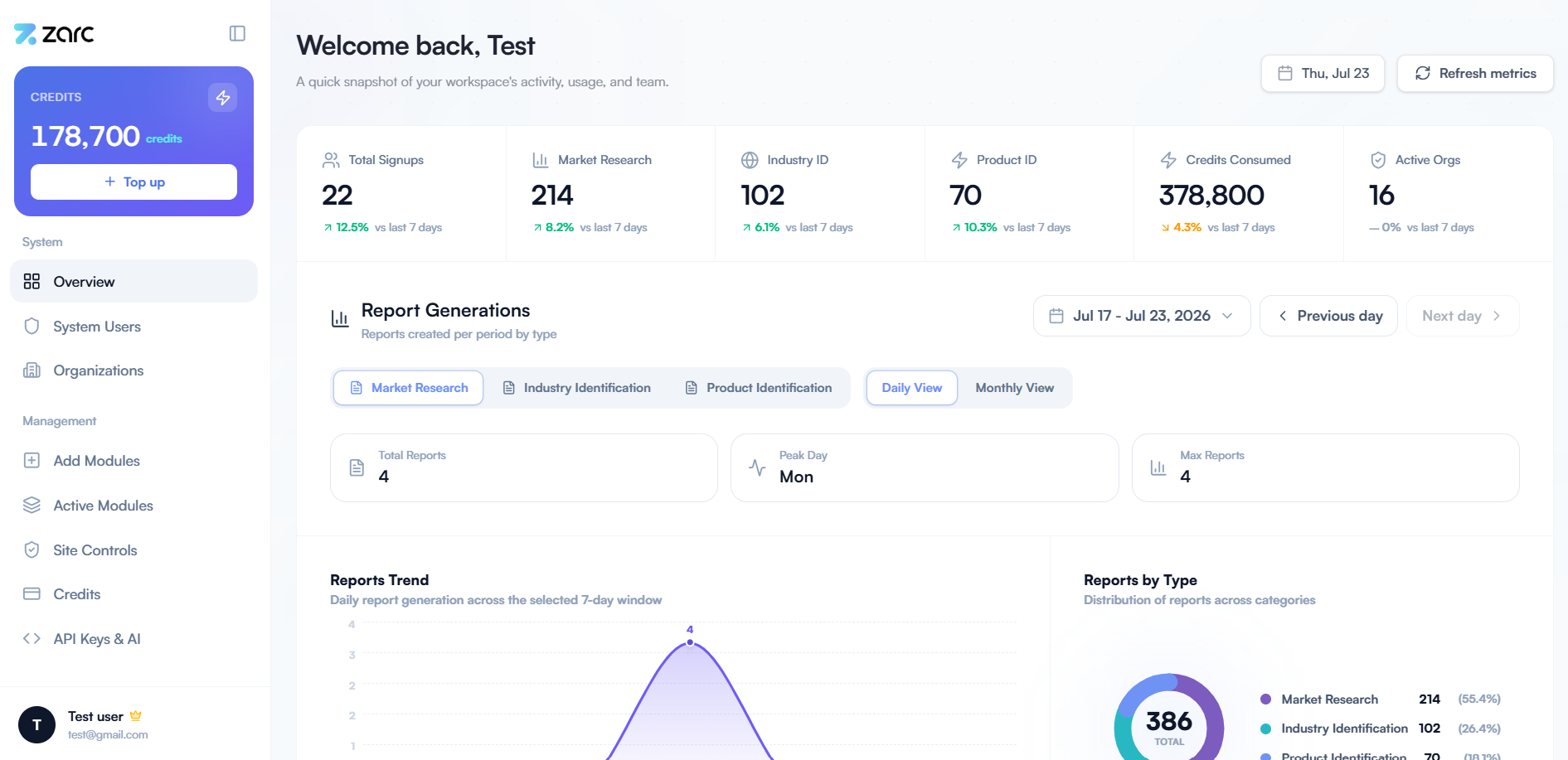Select the Product Identification tab

(759, 388)
